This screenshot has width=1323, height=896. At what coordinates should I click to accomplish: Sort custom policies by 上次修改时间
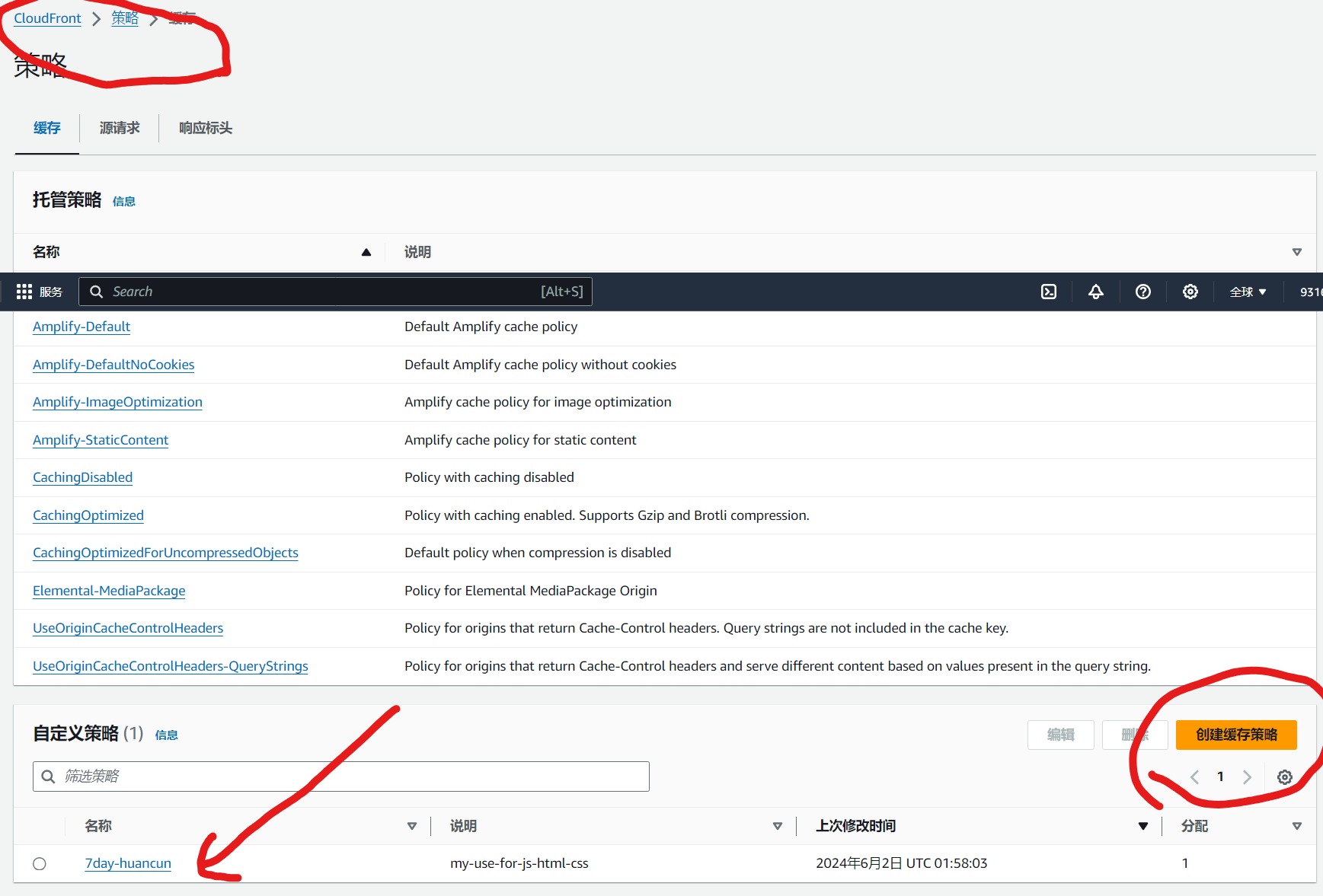(x=1142, y=827)
